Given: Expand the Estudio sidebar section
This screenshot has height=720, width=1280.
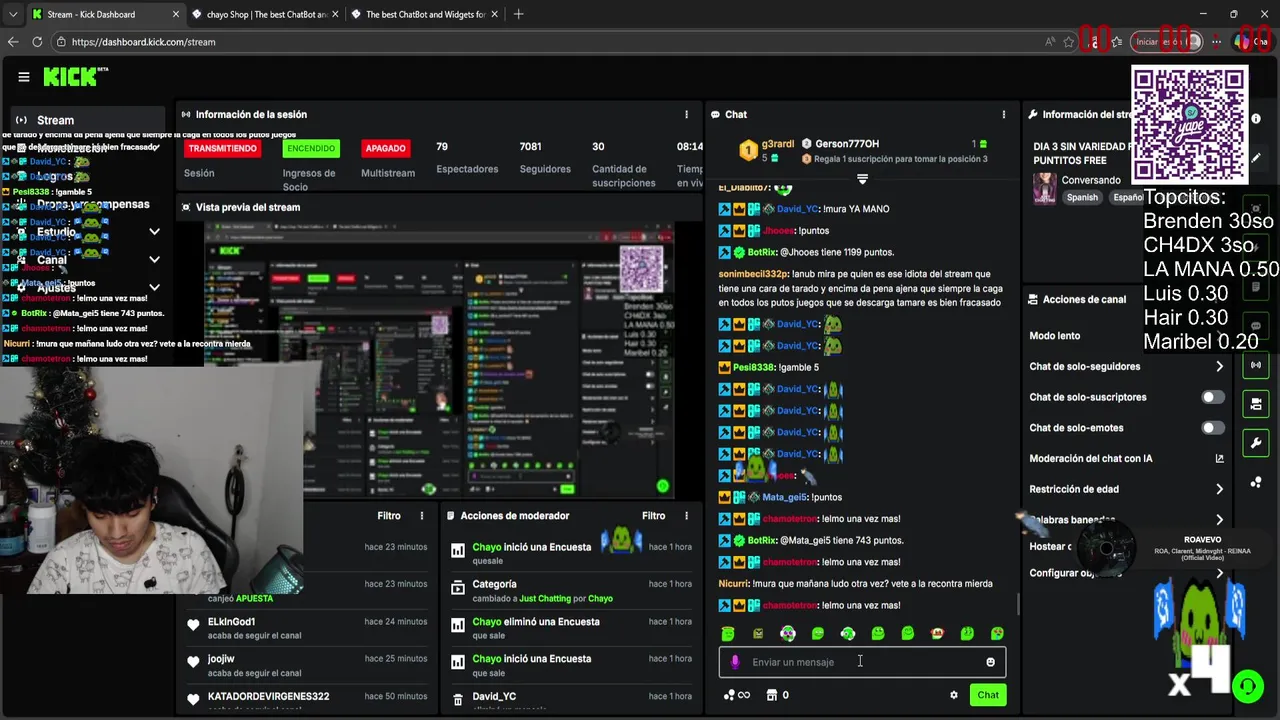Looking at the screenshot, I should coord(154,231).
